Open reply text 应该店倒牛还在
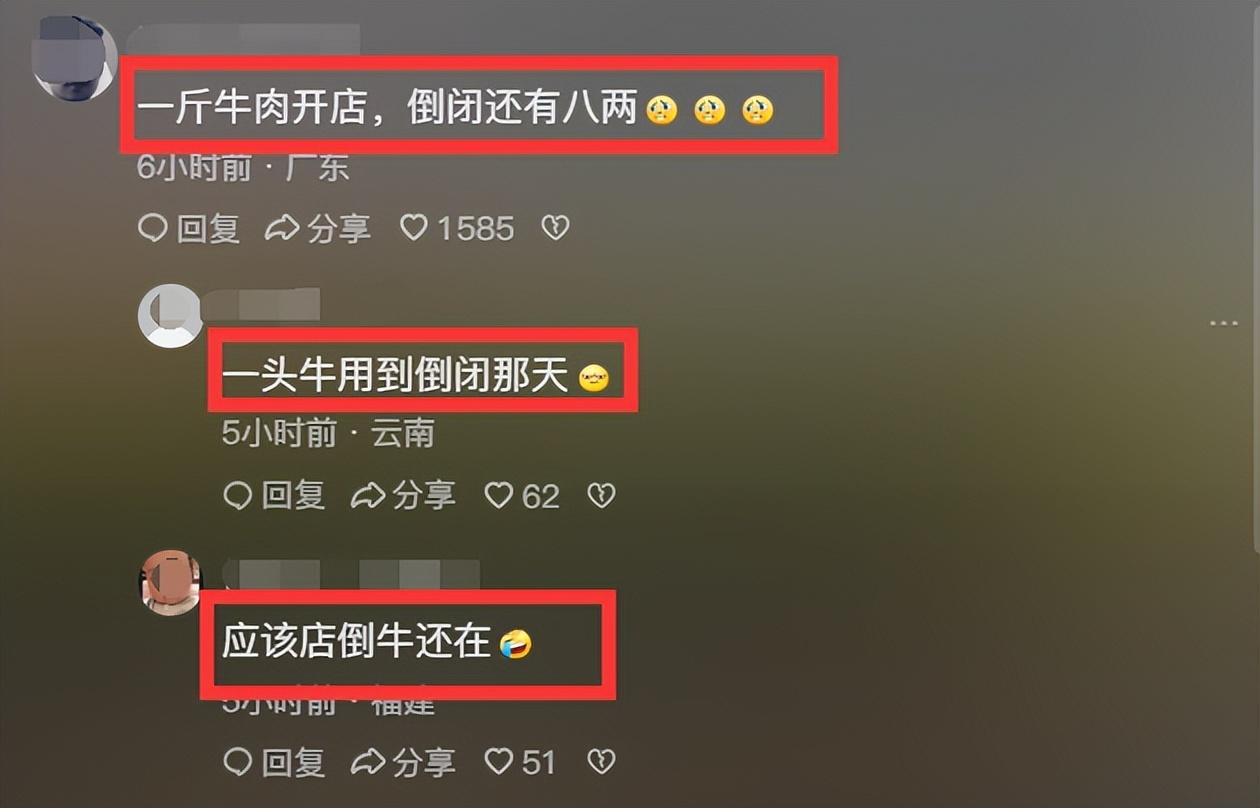Viewport: 1260px width, 808px height. coord(357,643)
